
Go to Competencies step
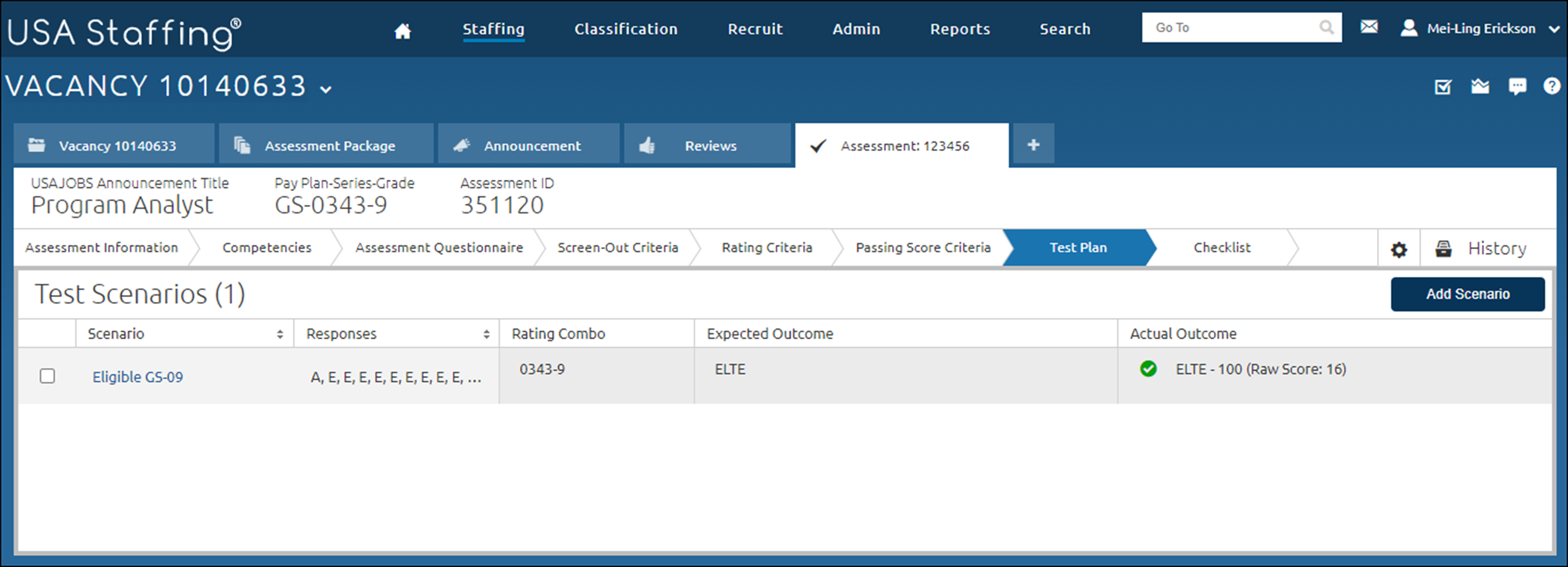point(266,248)
